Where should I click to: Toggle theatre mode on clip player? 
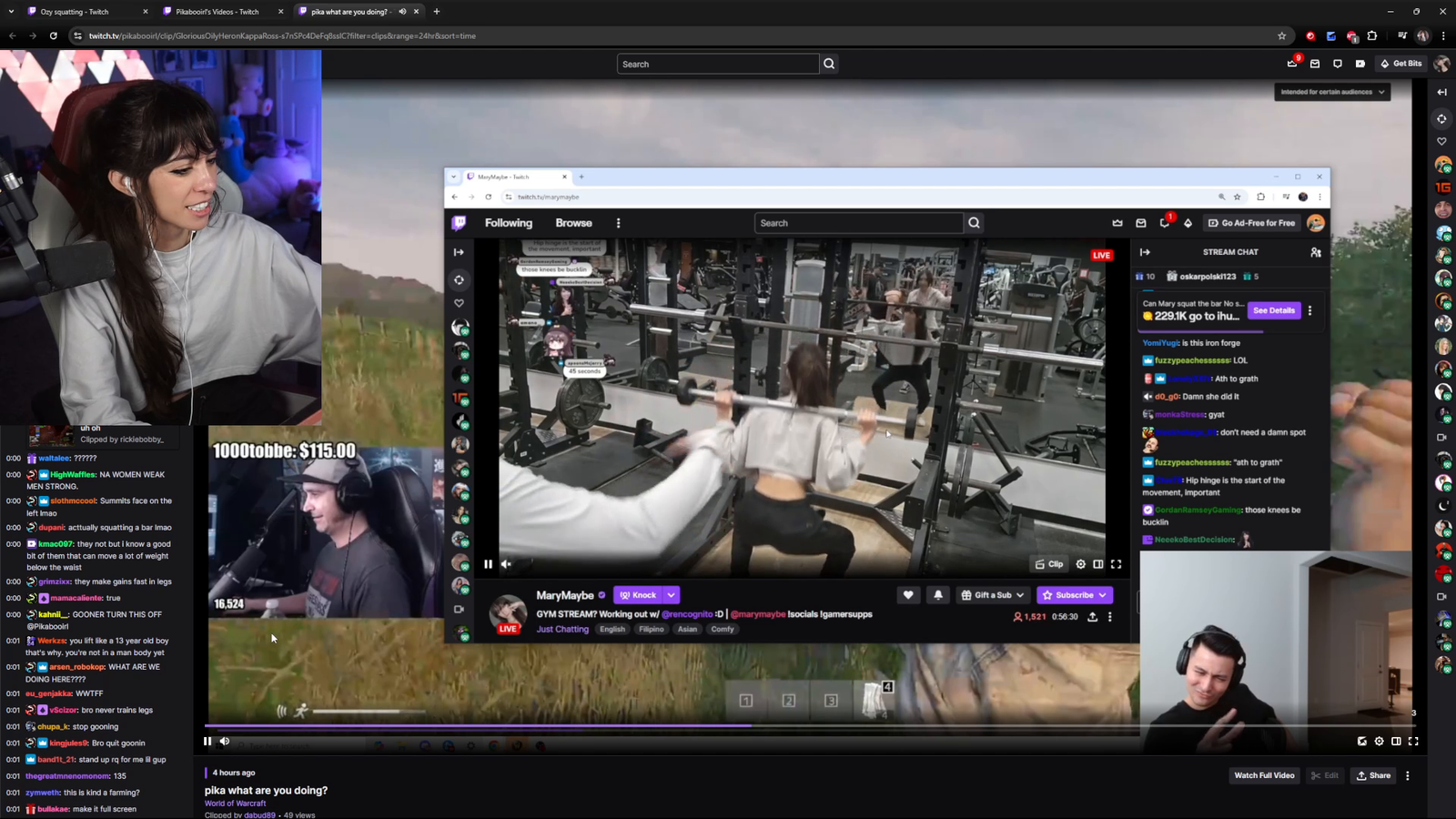click(x=1397, y=741)
